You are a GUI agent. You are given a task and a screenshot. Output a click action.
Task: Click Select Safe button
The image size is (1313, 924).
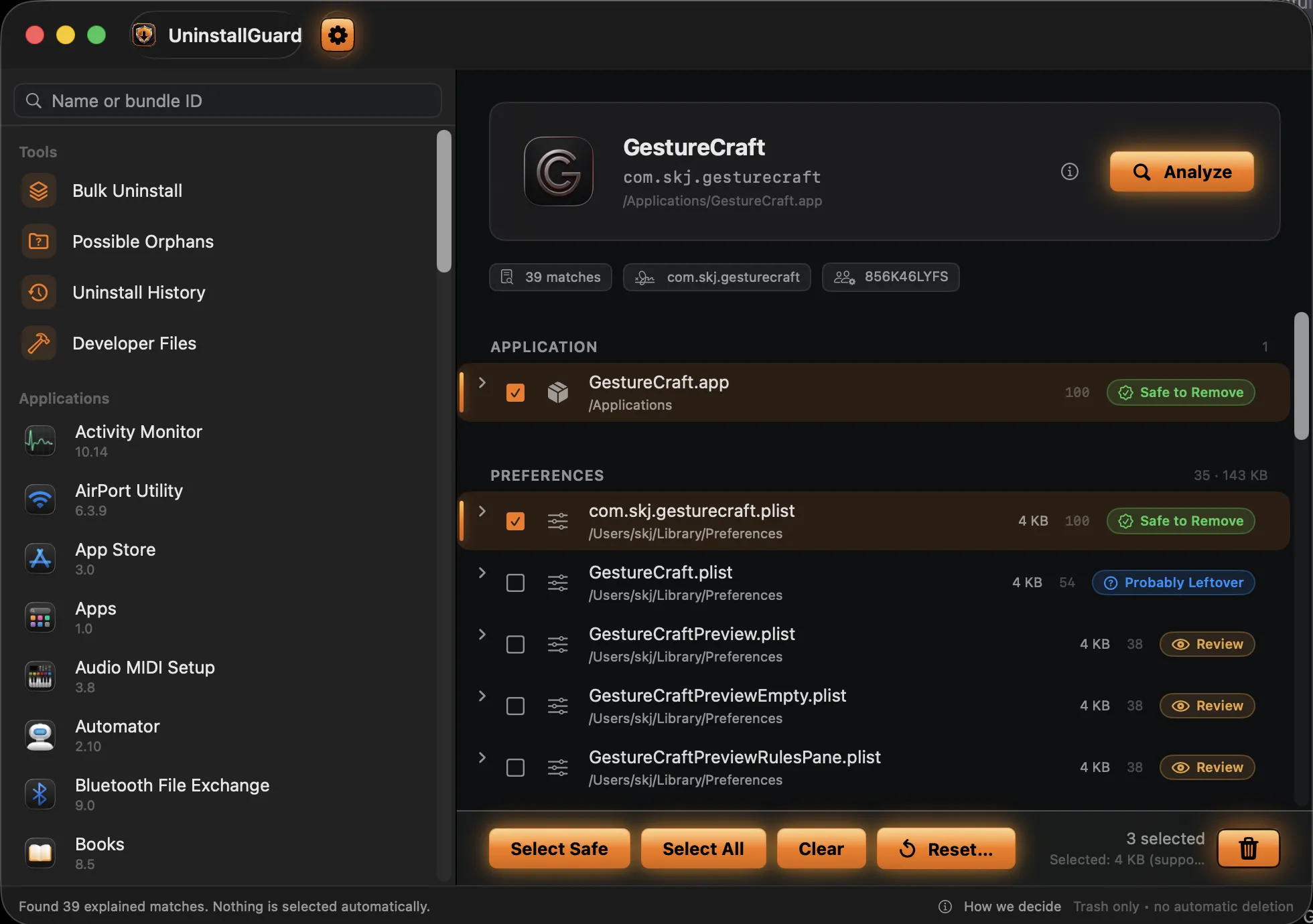559,848
